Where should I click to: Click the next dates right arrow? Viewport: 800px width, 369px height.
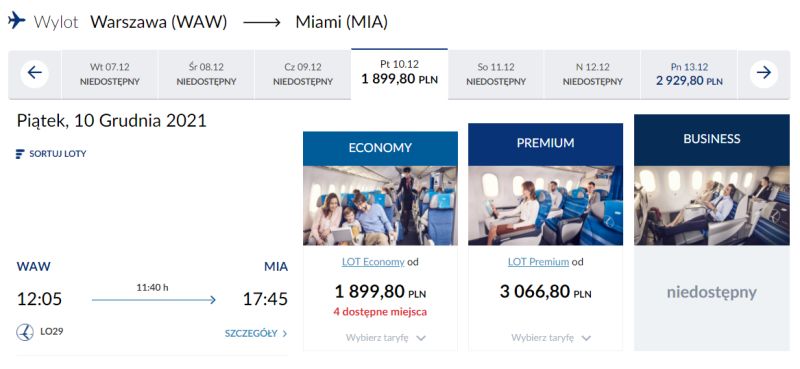click(764, 74)
